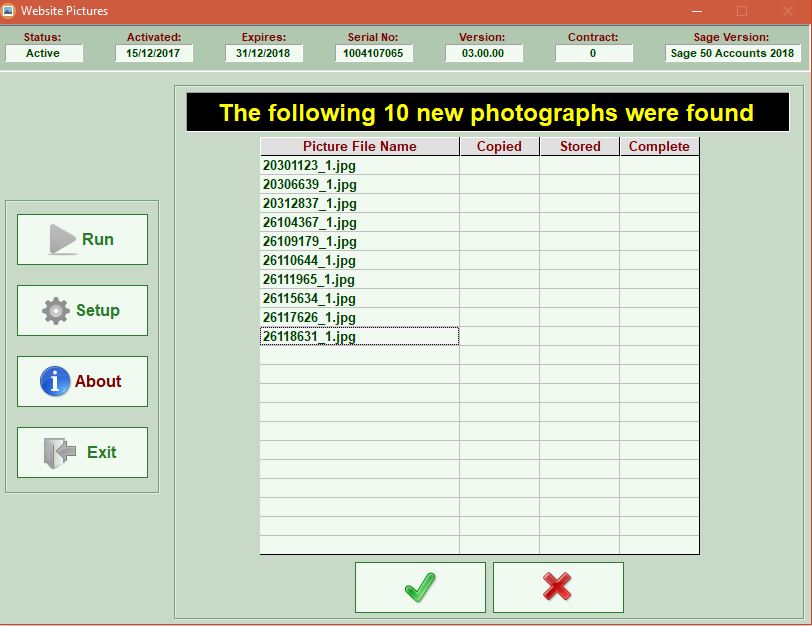Click the Picture File Name column header
The width and height of the screenshot is (812, 626).
(359, 147)
